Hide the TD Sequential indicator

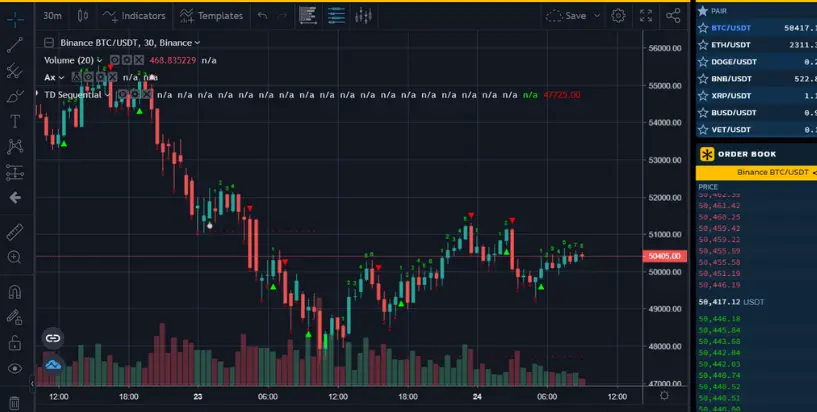point(123,95)
